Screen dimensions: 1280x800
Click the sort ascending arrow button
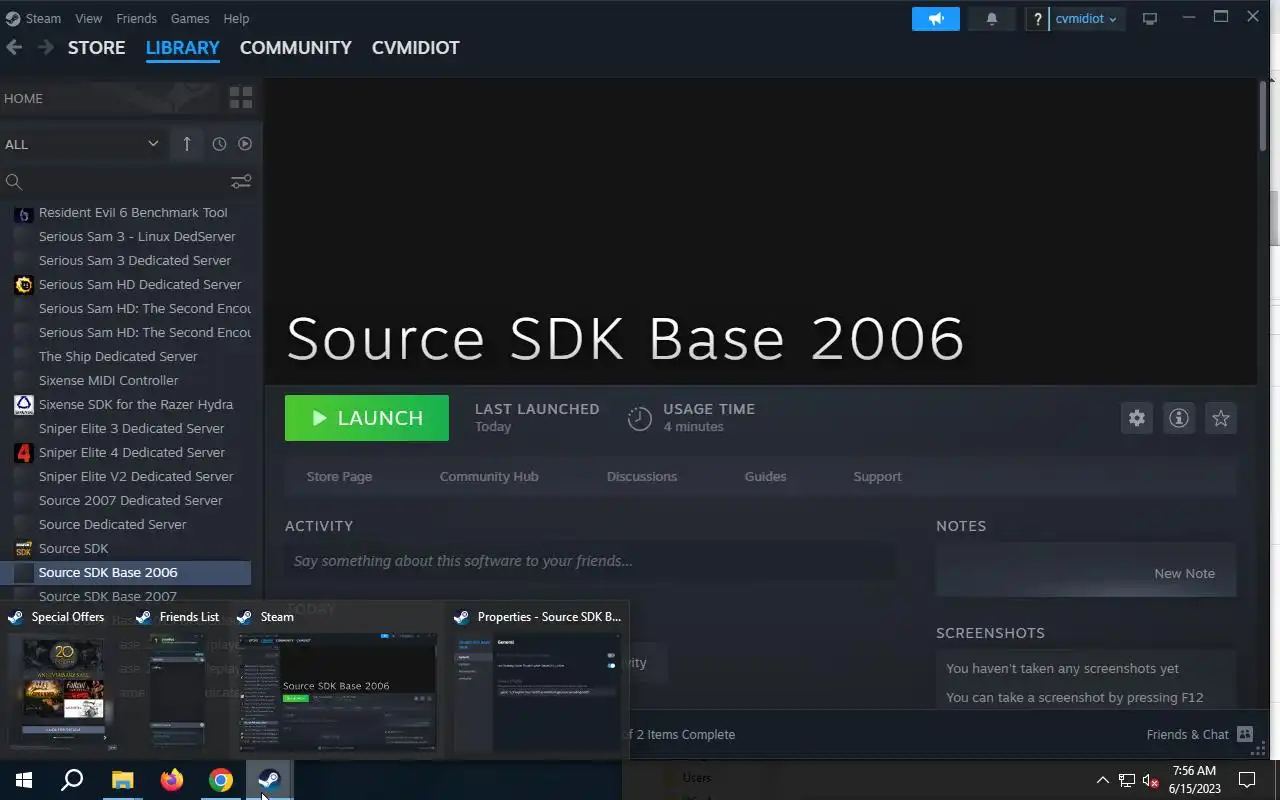[187, 144]
